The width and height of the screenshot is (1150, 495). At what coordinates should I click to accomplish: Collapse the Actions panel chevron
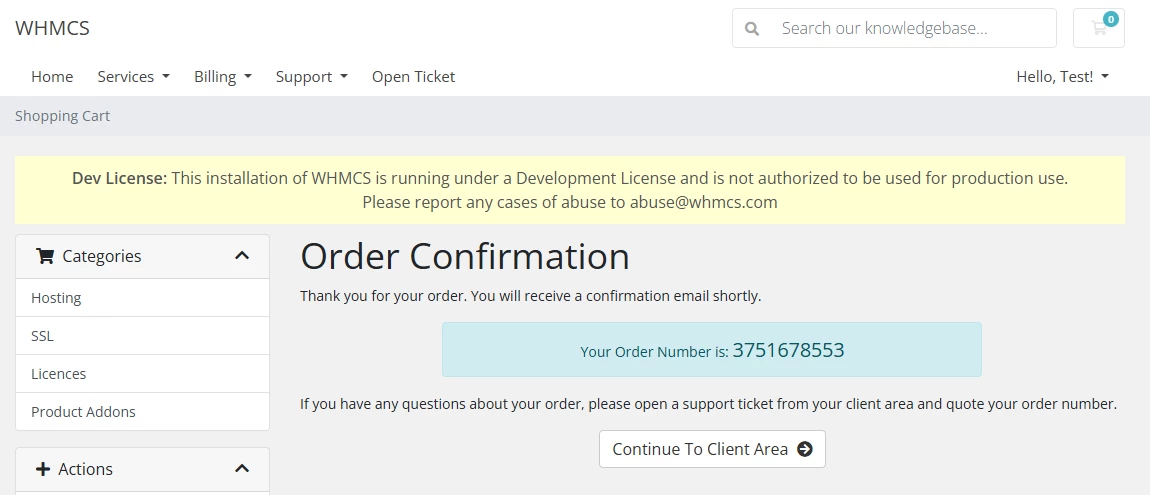coord(242,469)
